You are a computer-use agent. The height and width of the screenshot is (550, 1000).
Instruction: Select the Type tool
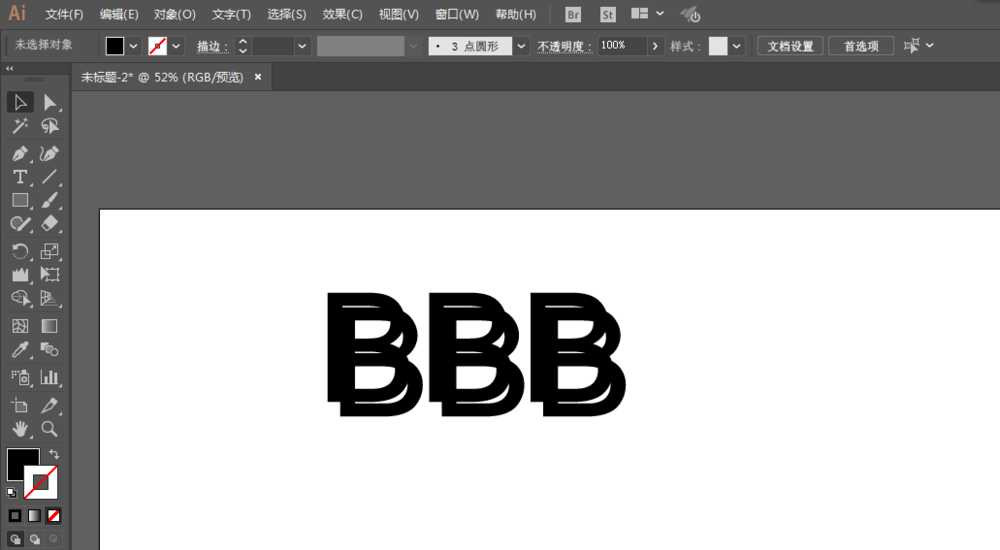click(20, 177)
